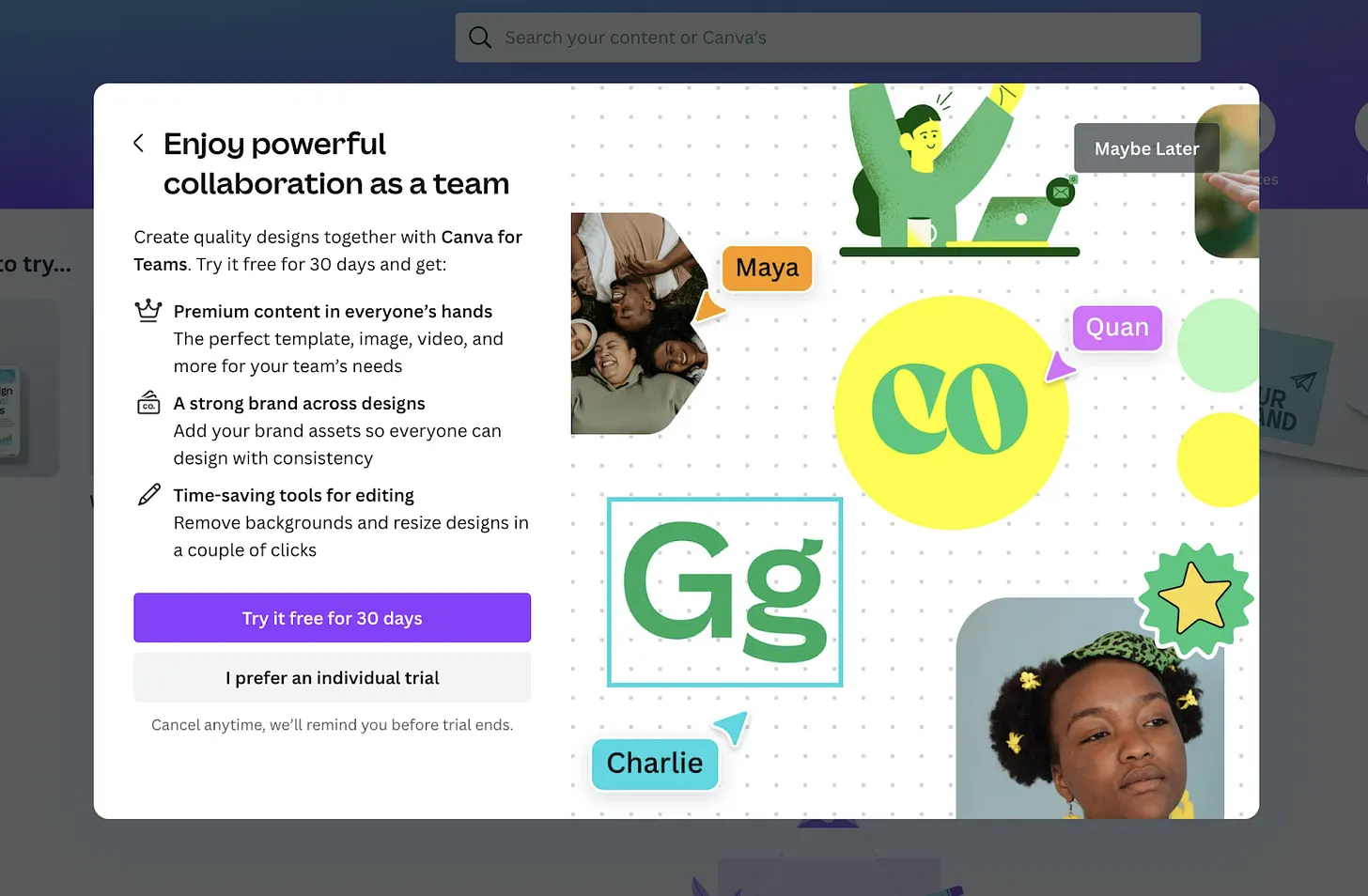Click the 'Enjoy powerful collaboration as a team' heading
1368x896 pixels.
(336, 163)
